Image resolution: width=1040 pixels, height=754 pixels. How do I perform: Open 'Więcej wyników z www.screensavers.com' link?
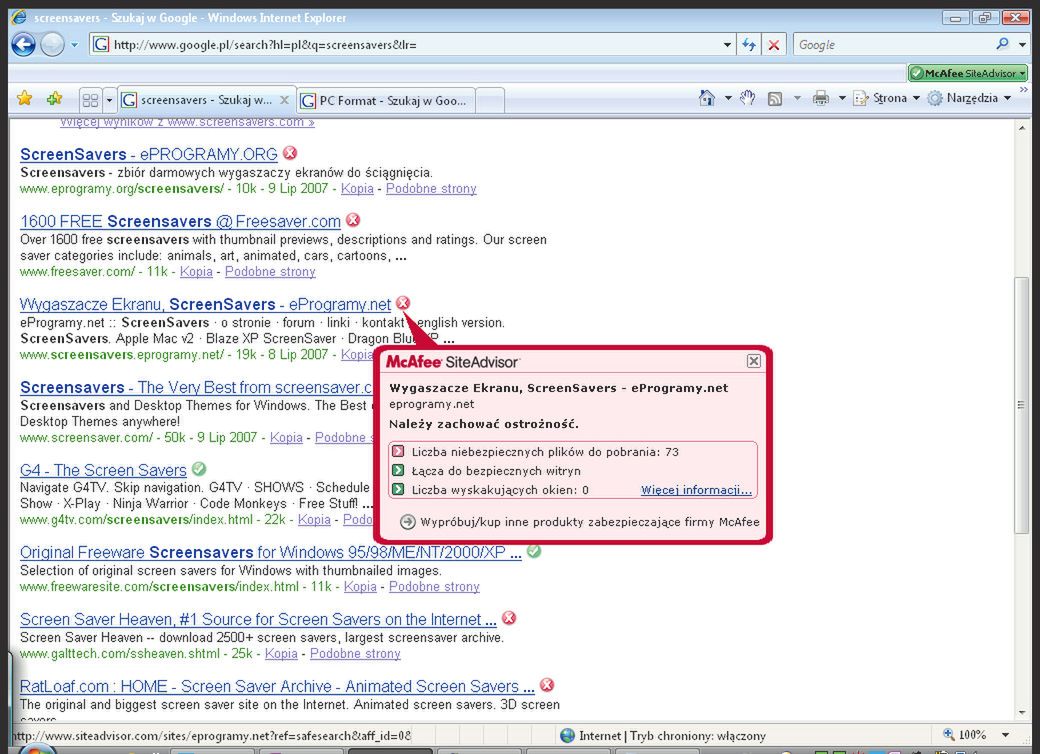point(187,122)
